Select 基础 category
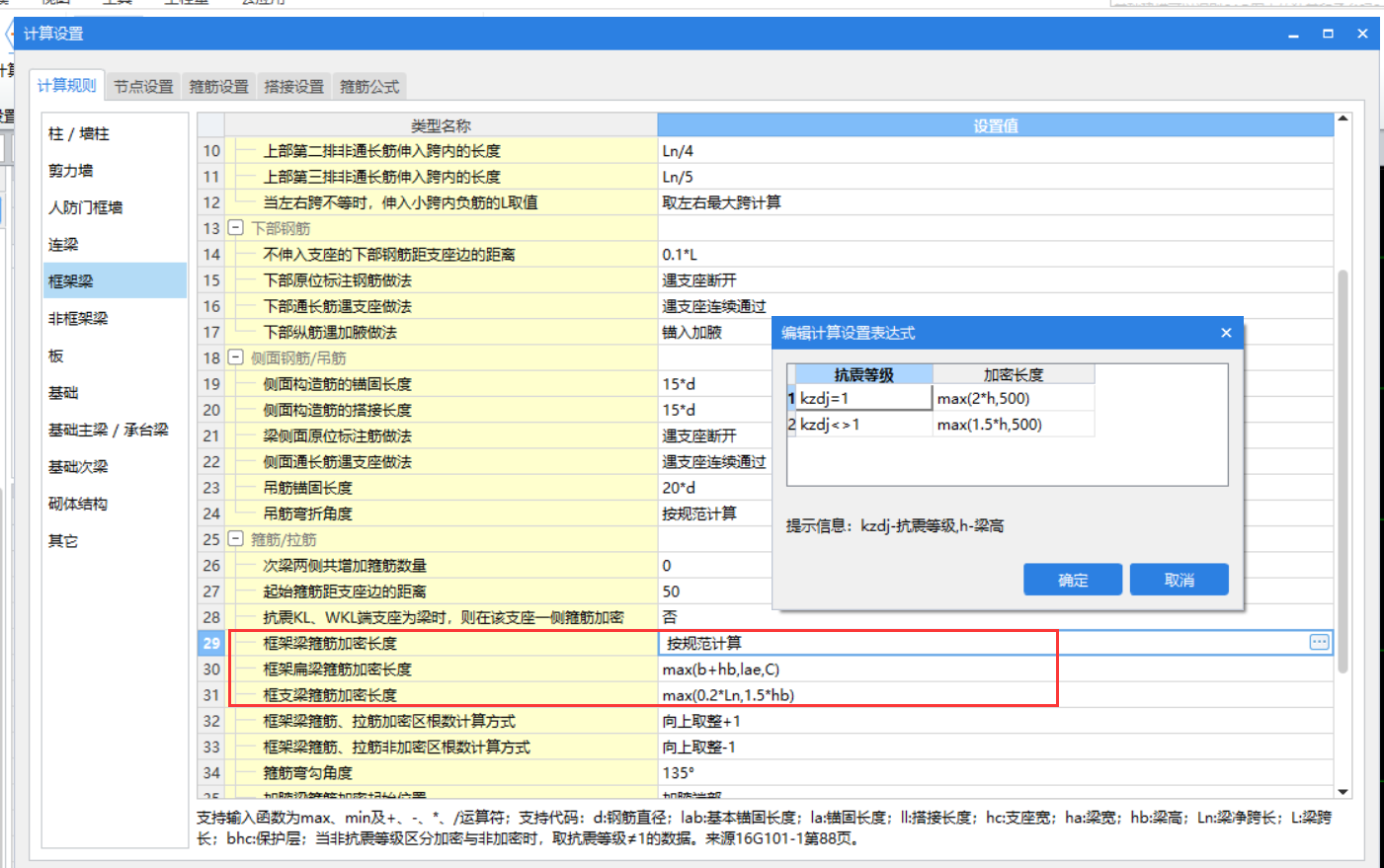The width and height of the screenshot is (1384, 868). [115, 393]
